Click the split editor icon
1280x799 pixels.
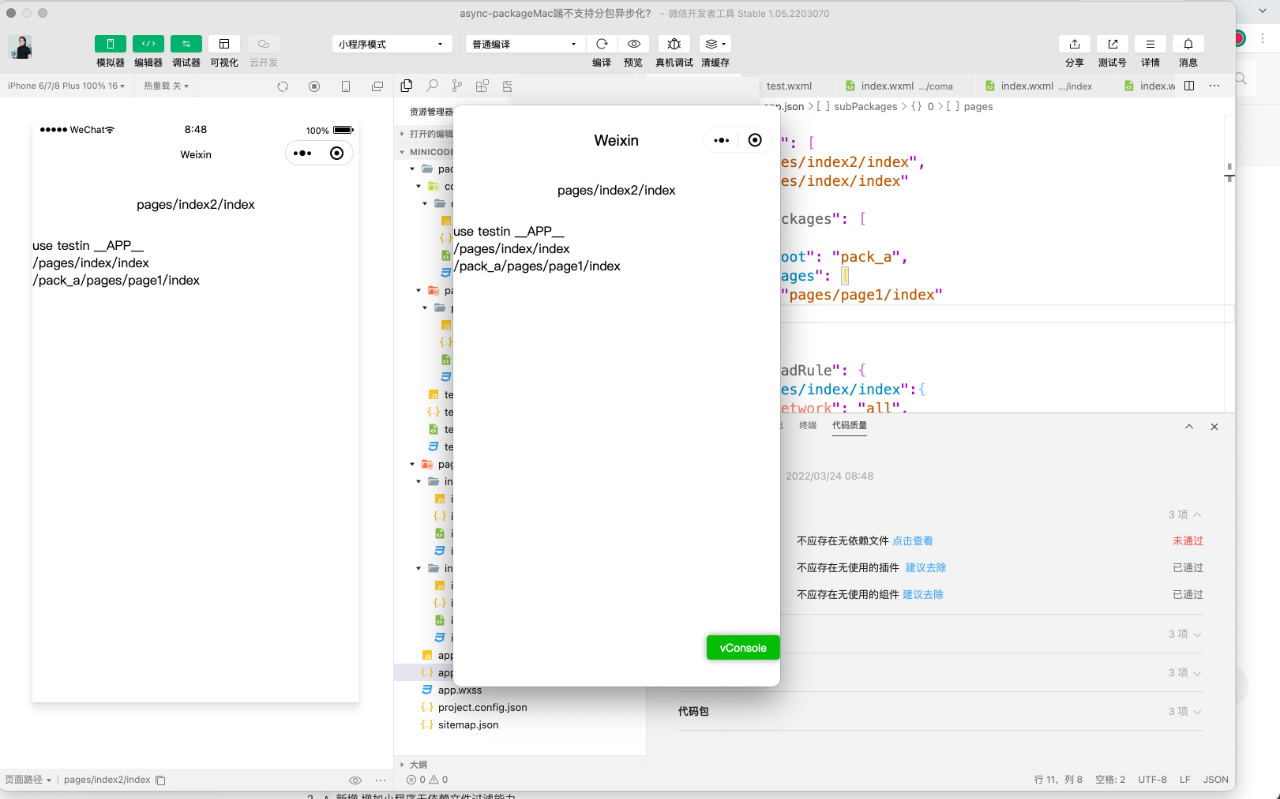pyautogui.click(x=1189, y=86)
